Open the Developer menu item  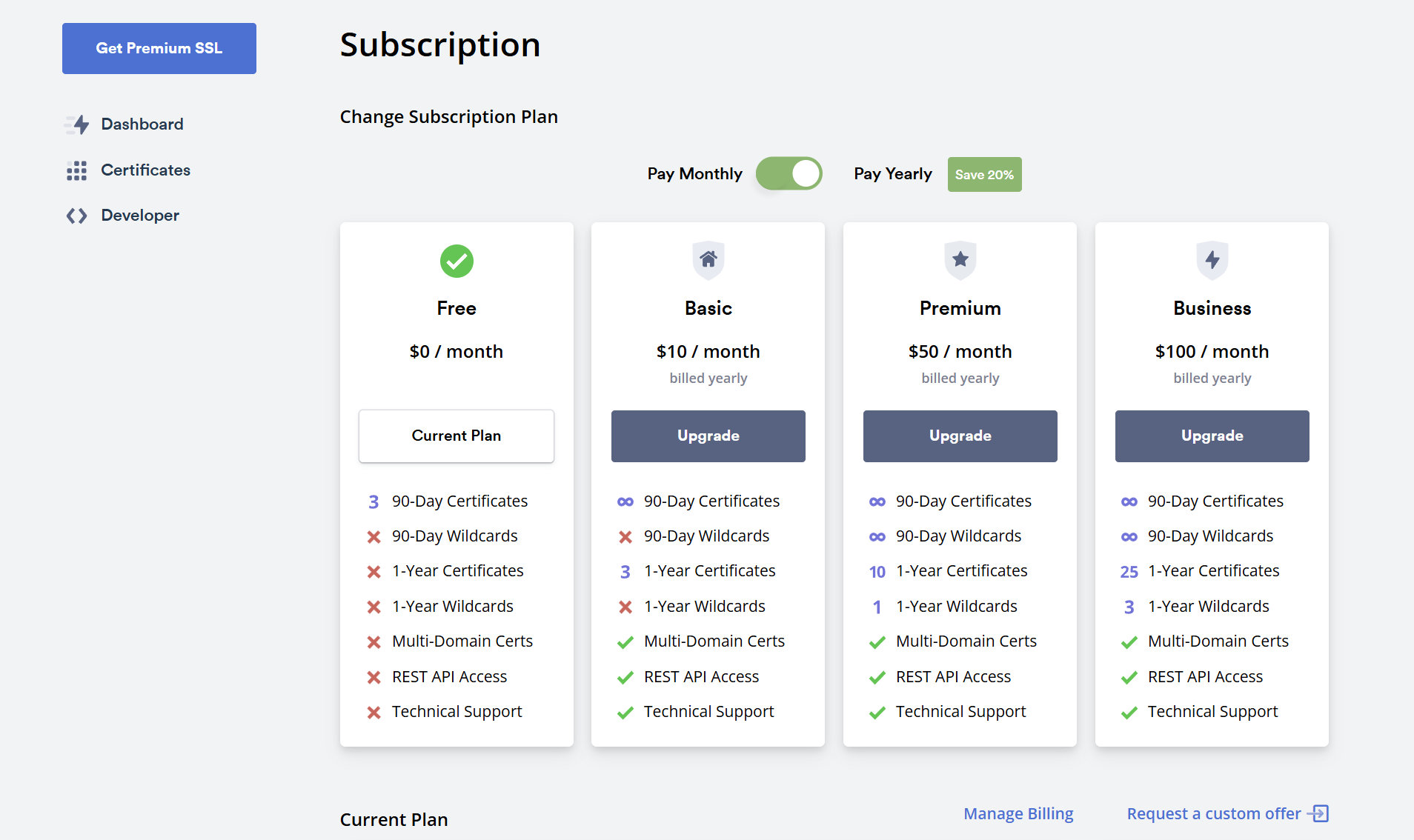140,216
